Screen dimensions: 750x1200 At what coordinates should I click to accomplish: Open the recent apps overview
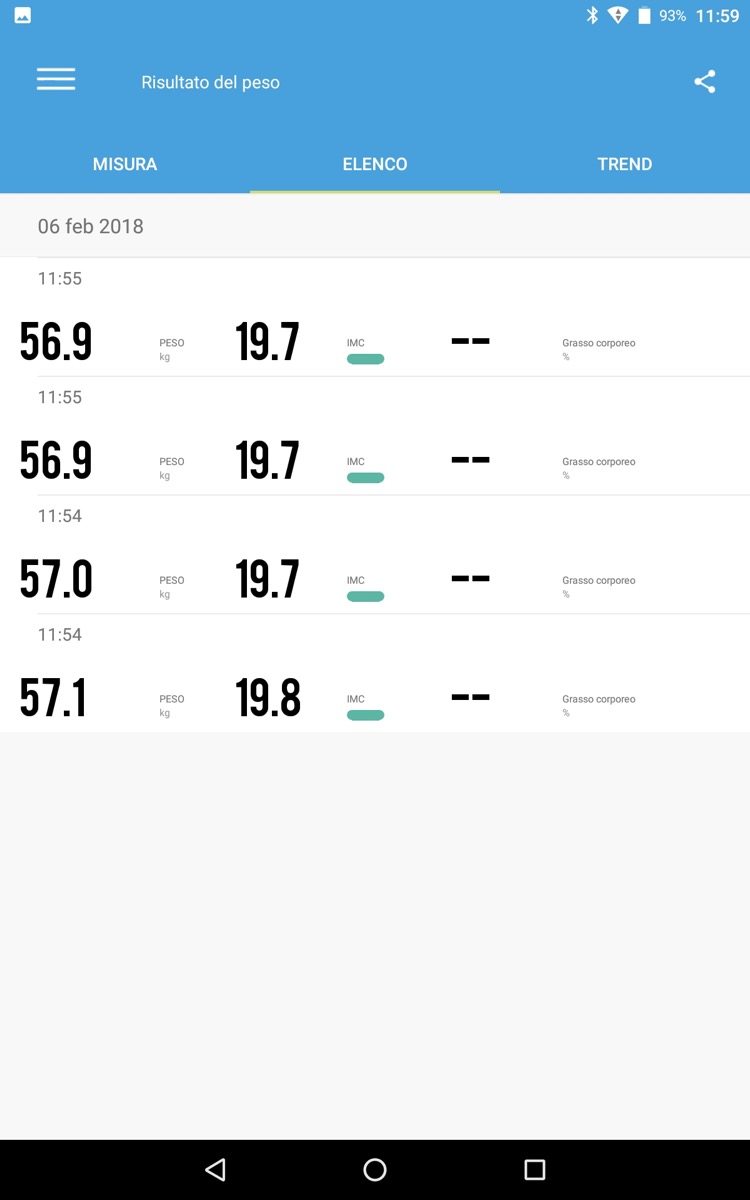pos(535,1169)
